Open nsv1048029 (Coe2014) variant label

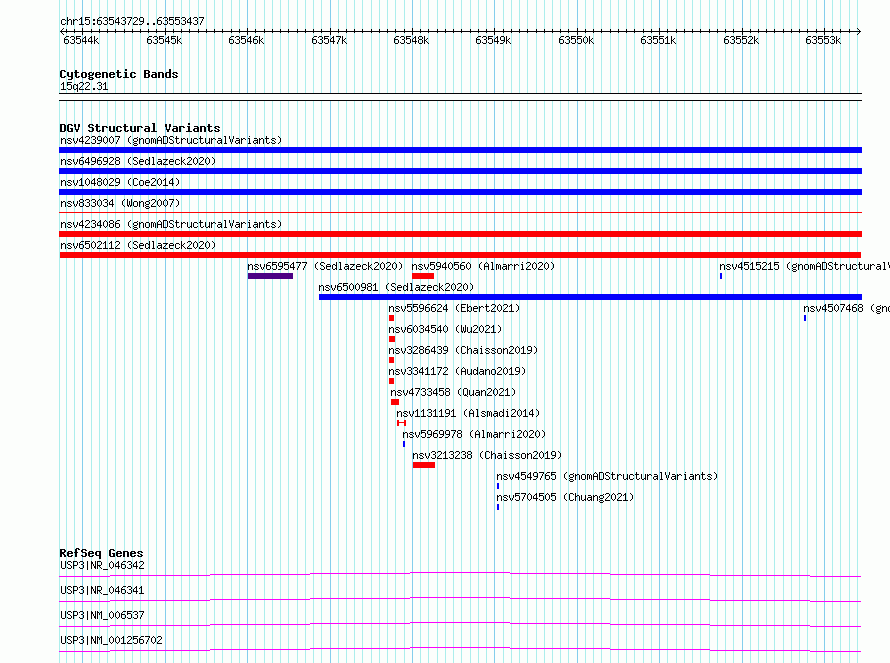click(x=120, y=182)
